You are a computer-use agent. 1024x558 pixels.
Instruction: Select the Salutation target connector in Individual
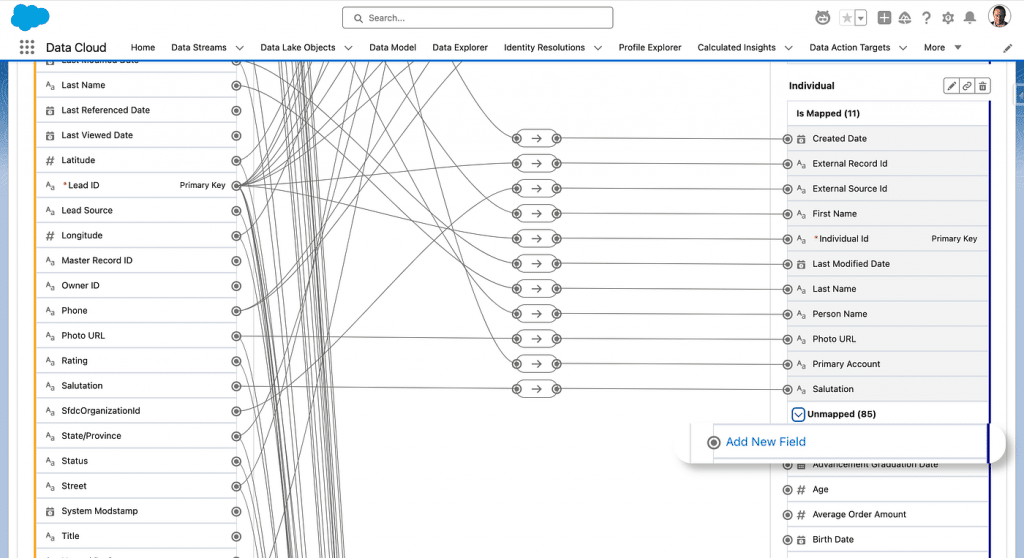pyautogui.click(x=787, y=389)
